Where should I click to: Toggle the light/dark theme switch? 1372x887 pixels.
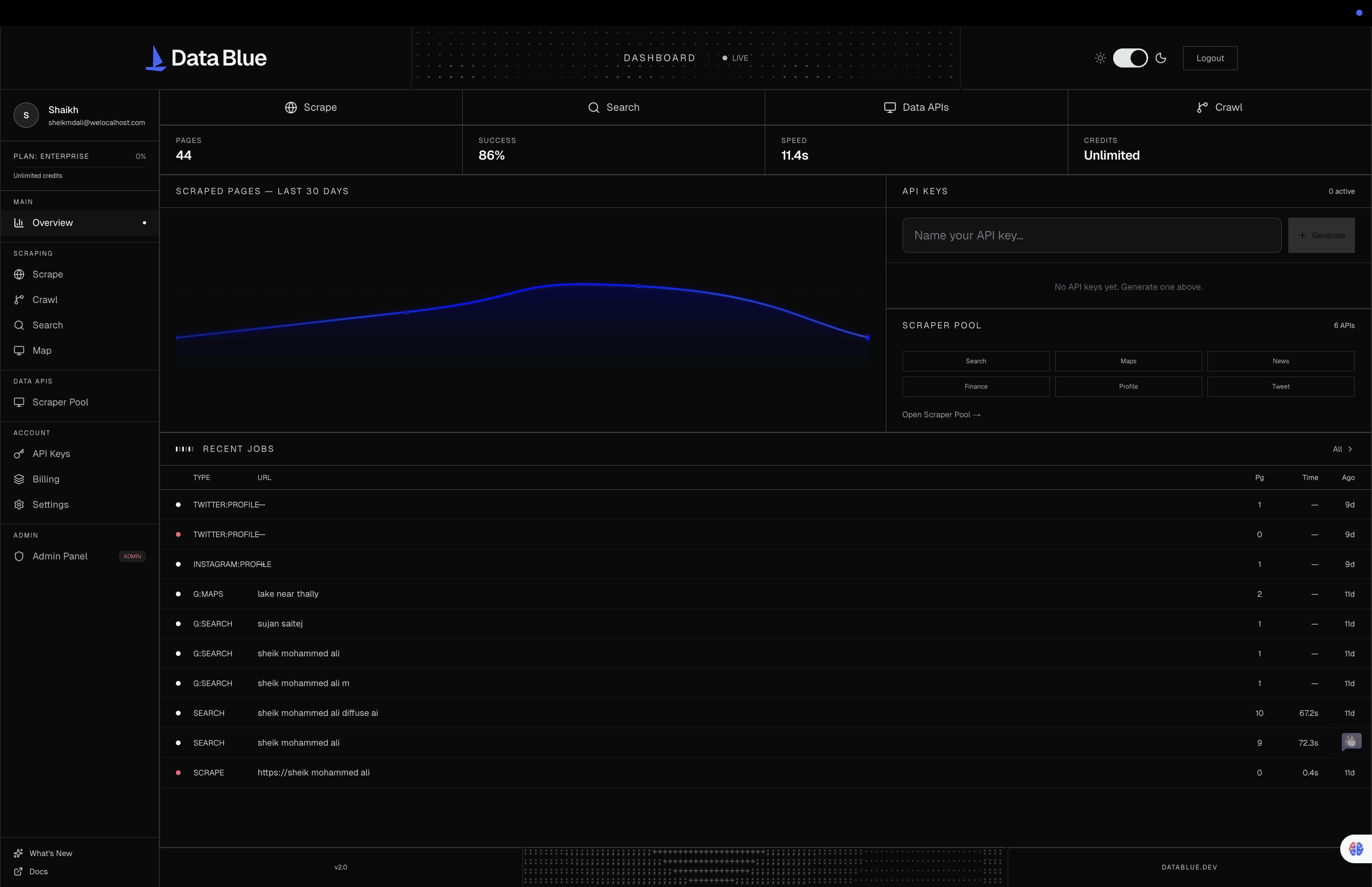click(1129, 58)
